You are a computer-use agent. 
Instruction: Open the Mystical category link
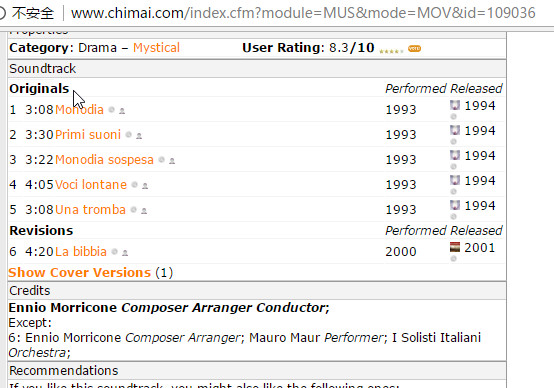pos(156,48)
